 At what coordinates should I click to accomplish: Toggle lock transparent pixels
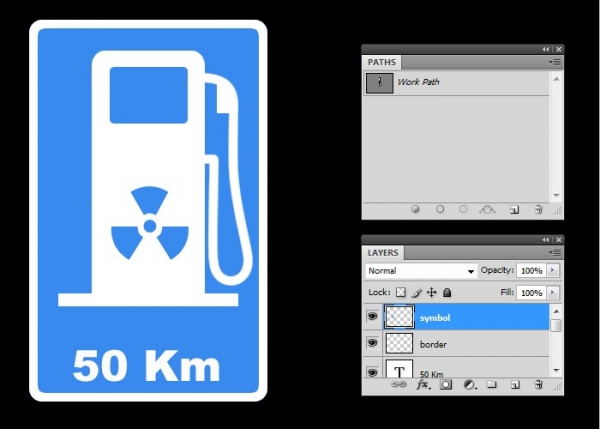401,292
